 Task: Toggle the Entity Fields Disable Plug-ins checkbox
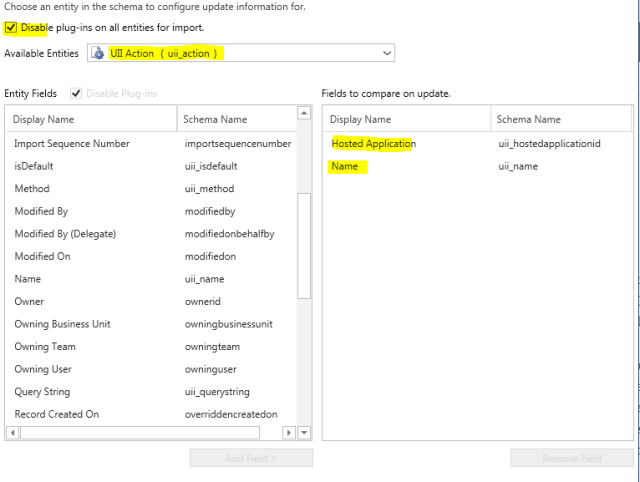pos(76,93)
